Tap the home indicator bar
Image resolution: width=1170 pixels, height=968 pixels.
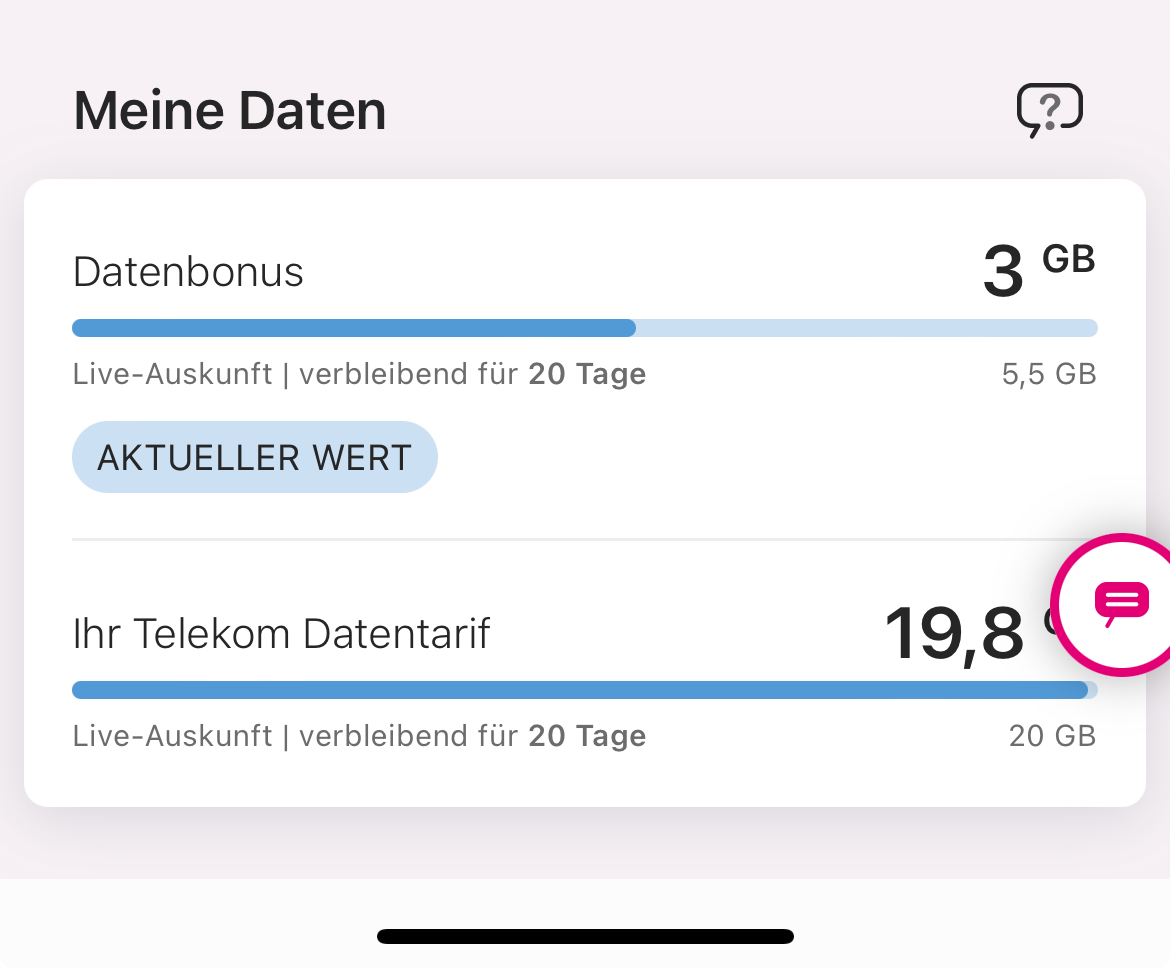pyautogui.click(x=585, y=937)
